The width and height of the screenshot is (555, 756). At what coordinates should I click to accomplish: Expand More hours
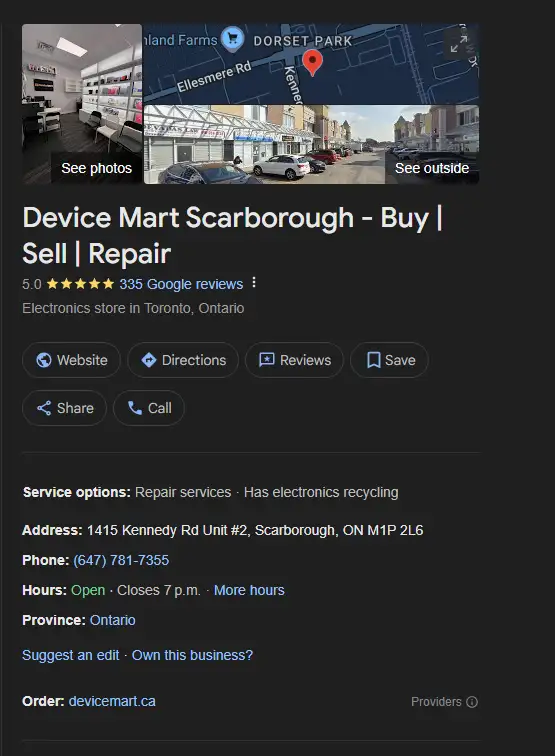[249, 590]
